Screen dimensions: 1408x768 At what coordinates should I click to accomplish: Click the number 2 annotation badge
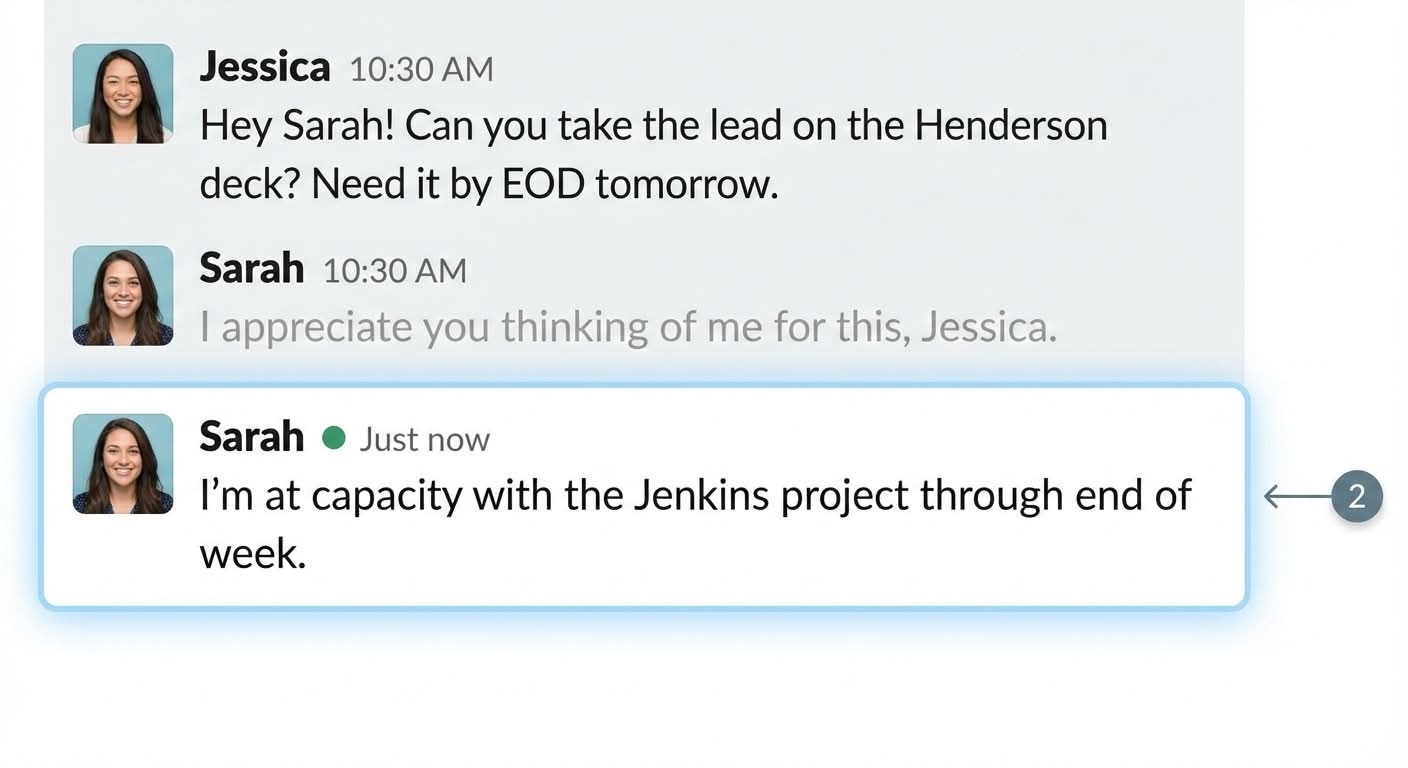[1357, 497]
